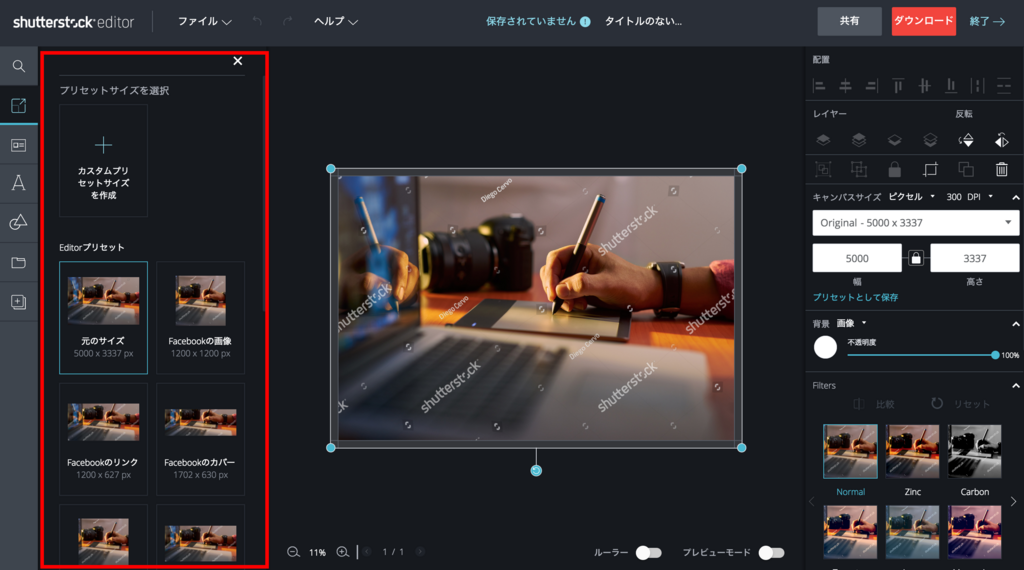Select the canvas size sidebar tool
Image resolution: width=1024 pixels, height=570 pixels.
(x=18, y=105)
